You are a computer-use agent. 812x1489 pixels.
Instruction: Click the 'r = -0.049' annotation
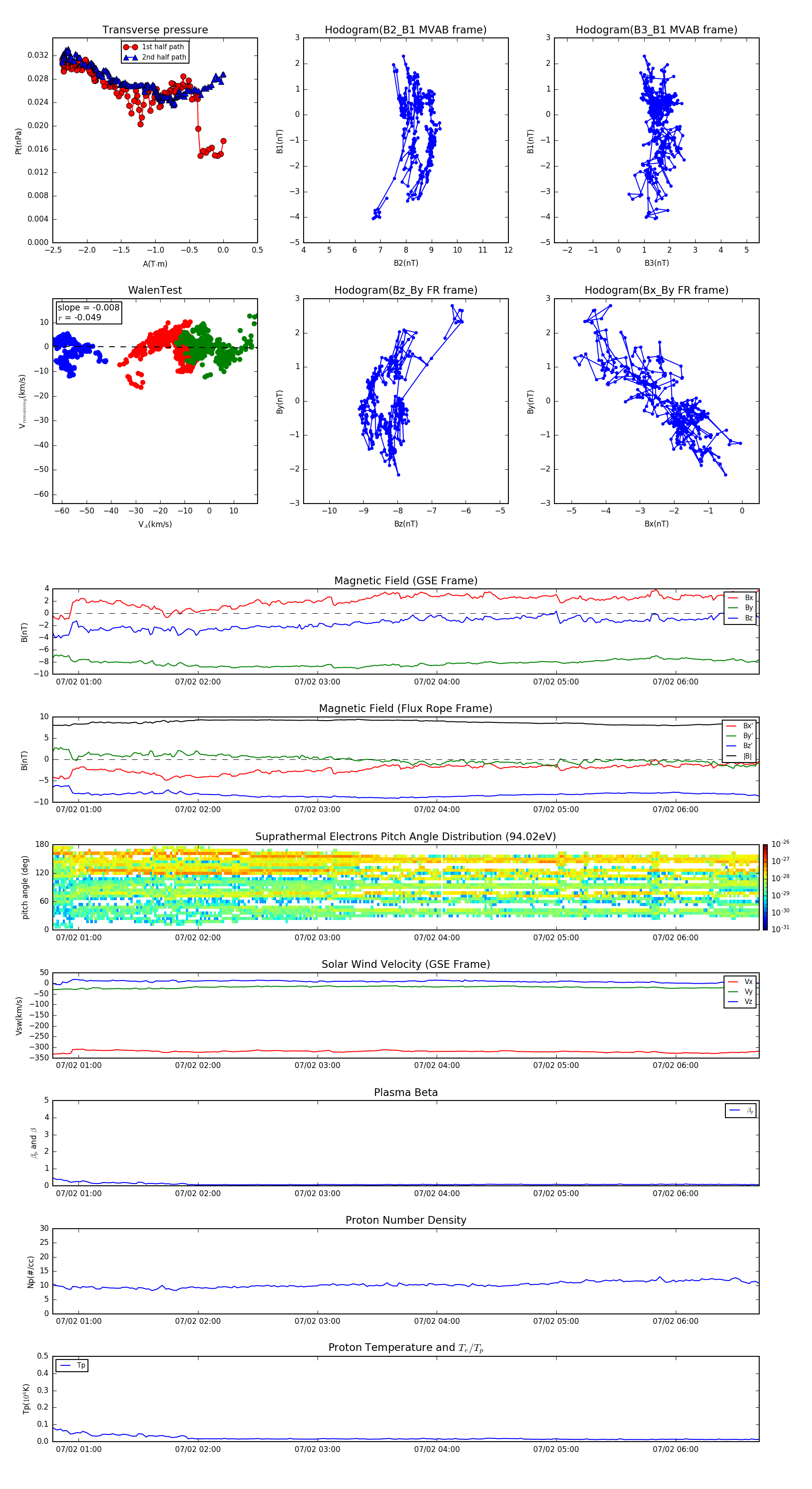(x=80, y=317)
